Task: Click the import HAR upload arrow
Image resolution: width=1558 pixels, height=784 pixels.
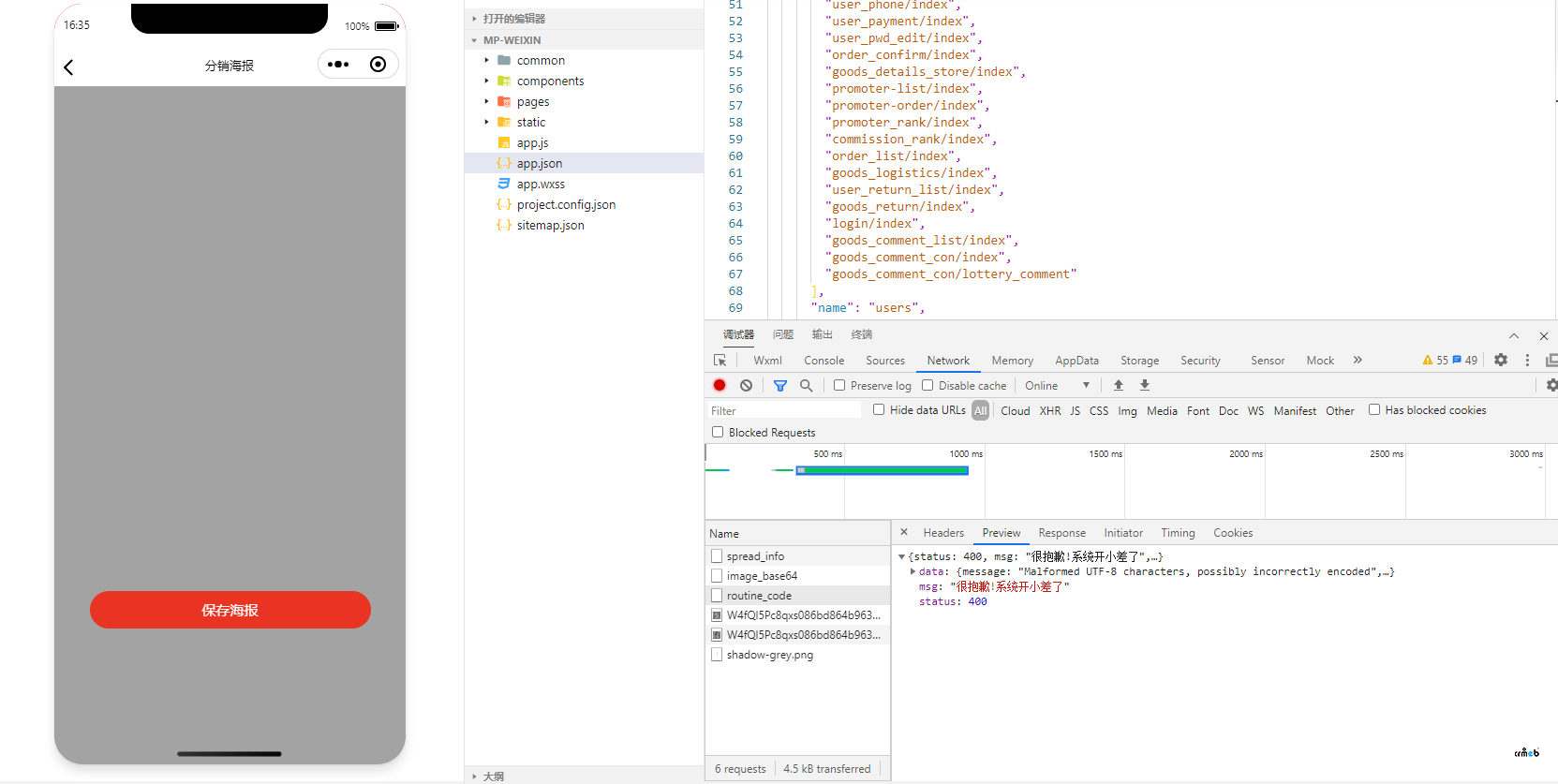Action: (x=1118, y=385)
